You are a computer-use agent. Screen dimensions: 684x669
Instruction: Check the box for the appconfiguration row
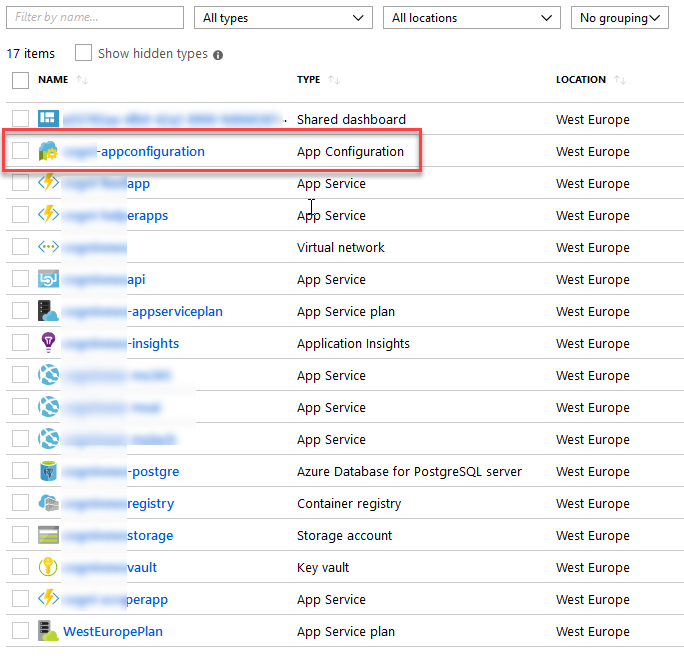click(20, 152)
